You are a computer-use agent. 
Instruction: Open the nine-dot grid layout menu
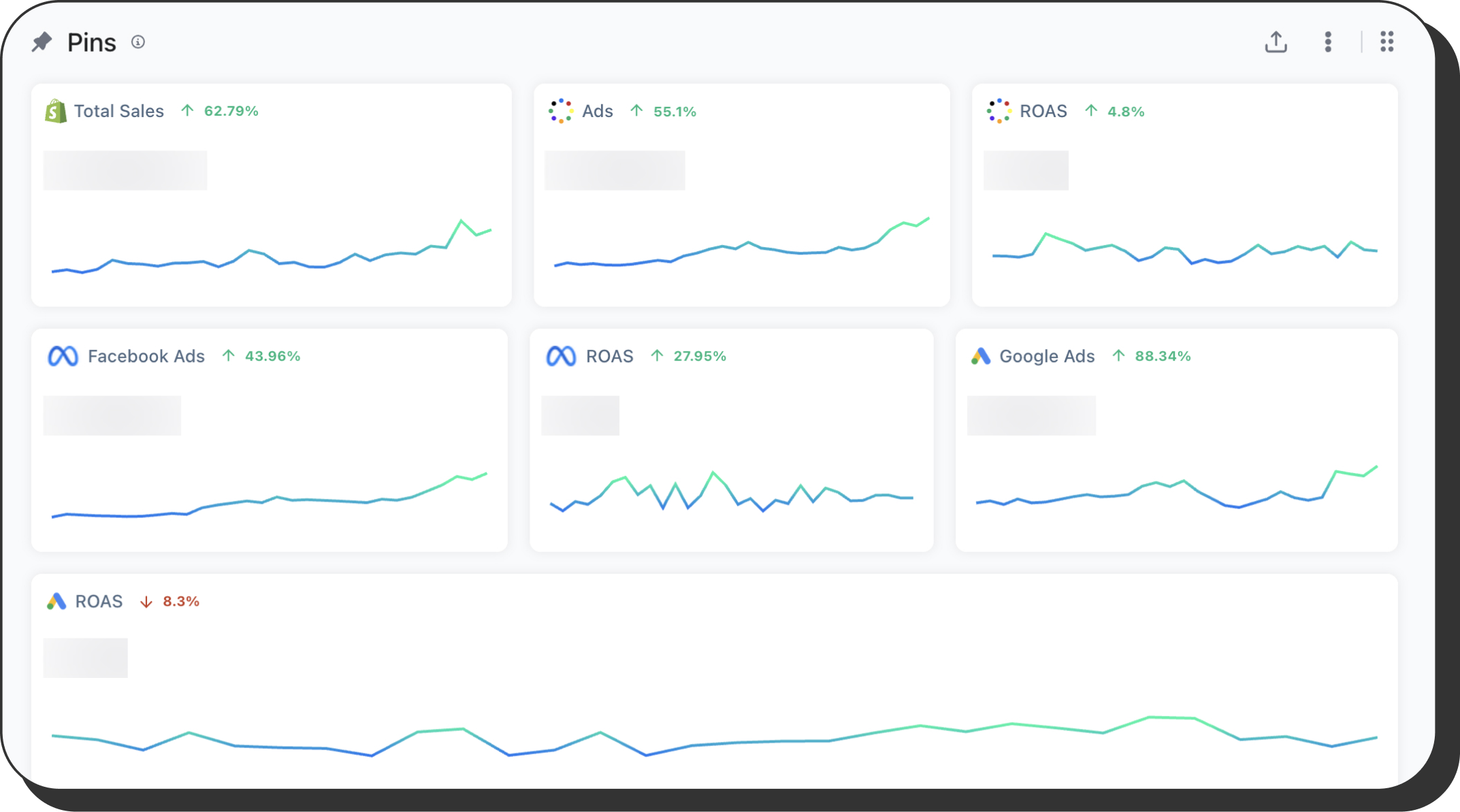coord(1386,42)
